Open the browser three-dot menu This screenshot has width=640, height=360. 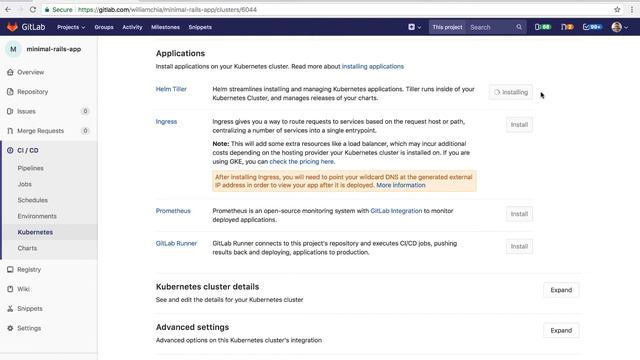click(x=632, y=9)
